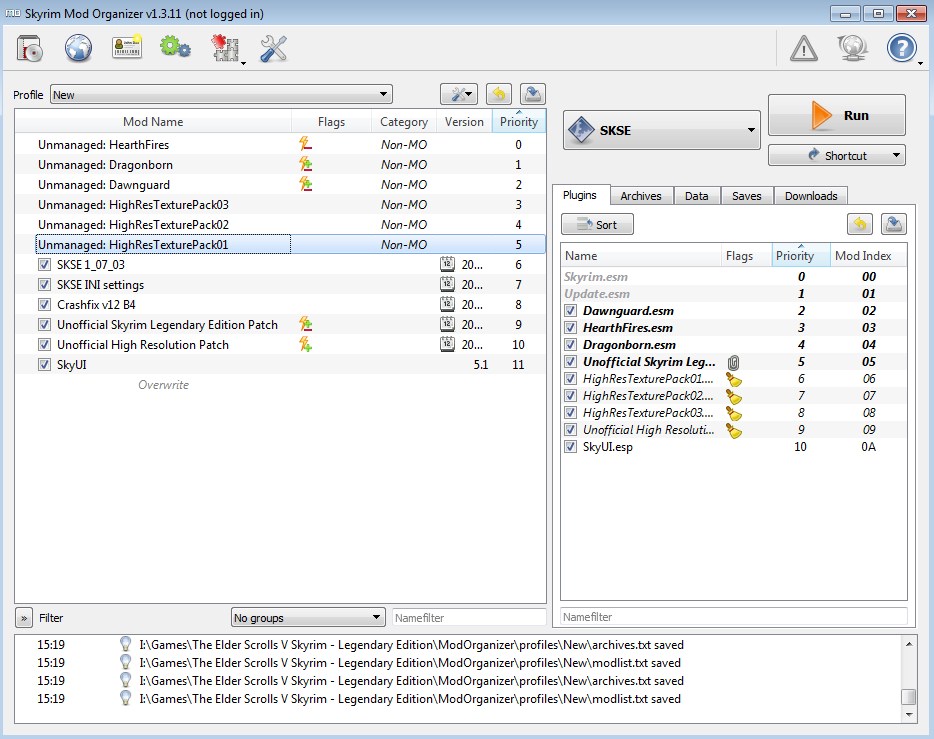Open the mod list wrench options dropdown
This screenshot has height=739, width=934.
click(x=459, y=94)
